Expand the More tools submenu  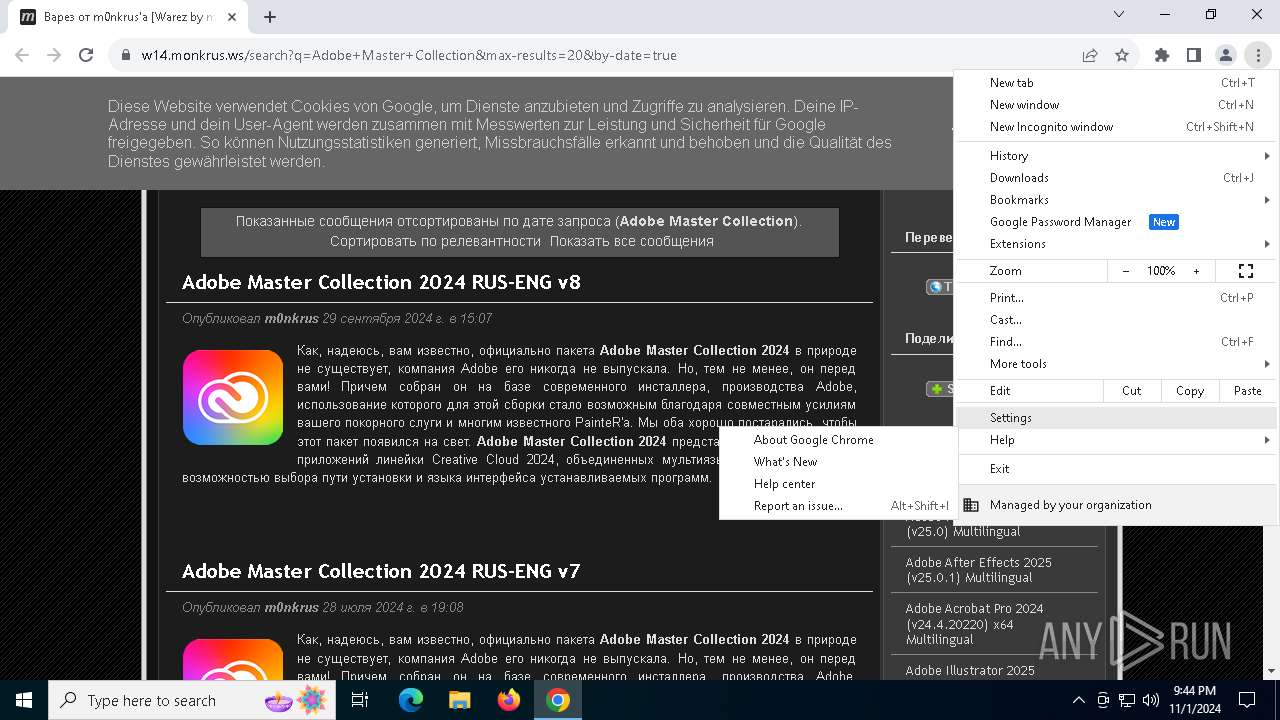coord(1117,364)
